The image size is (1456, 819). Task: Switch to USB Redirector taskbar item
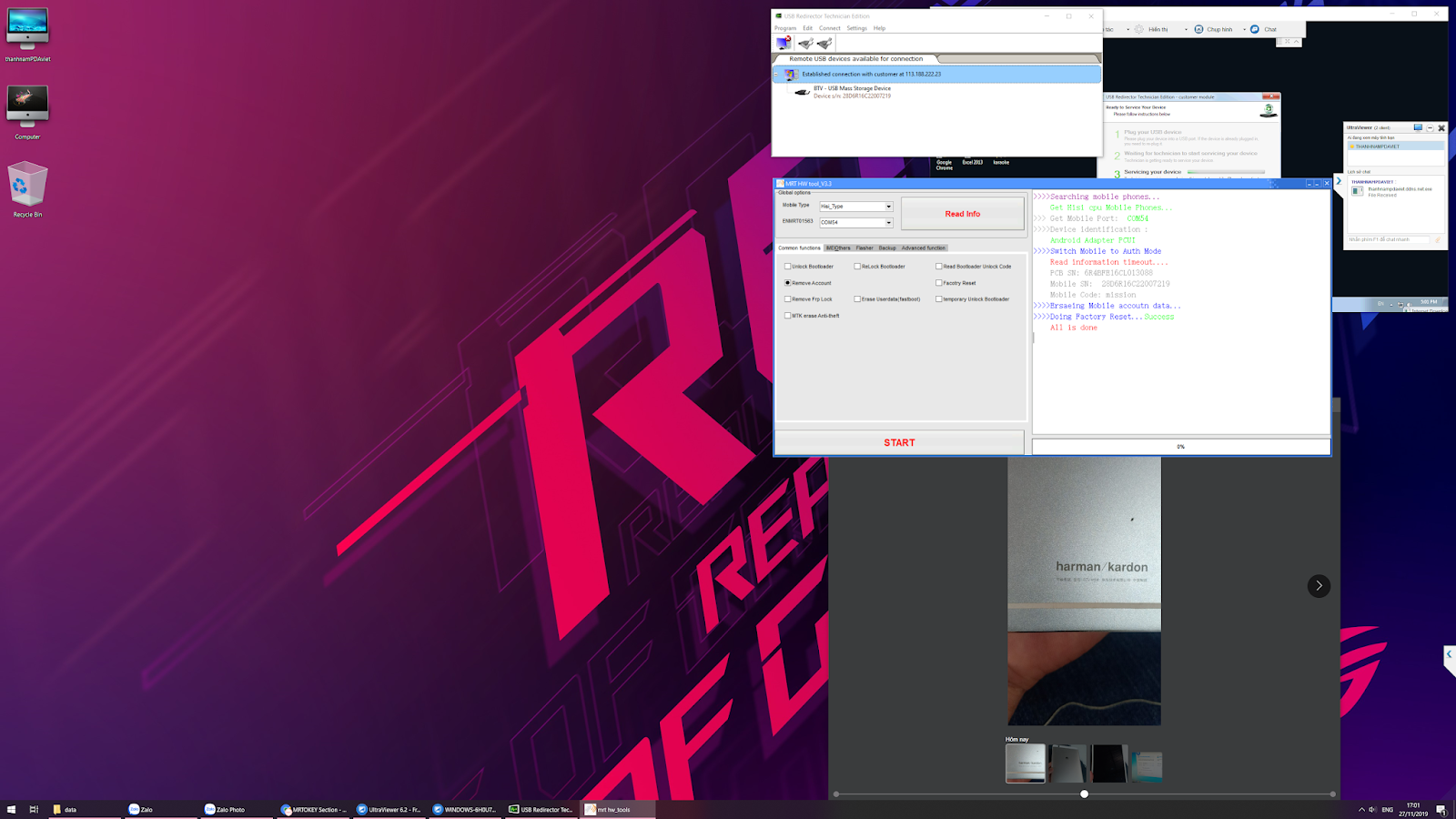click(541, 809)
